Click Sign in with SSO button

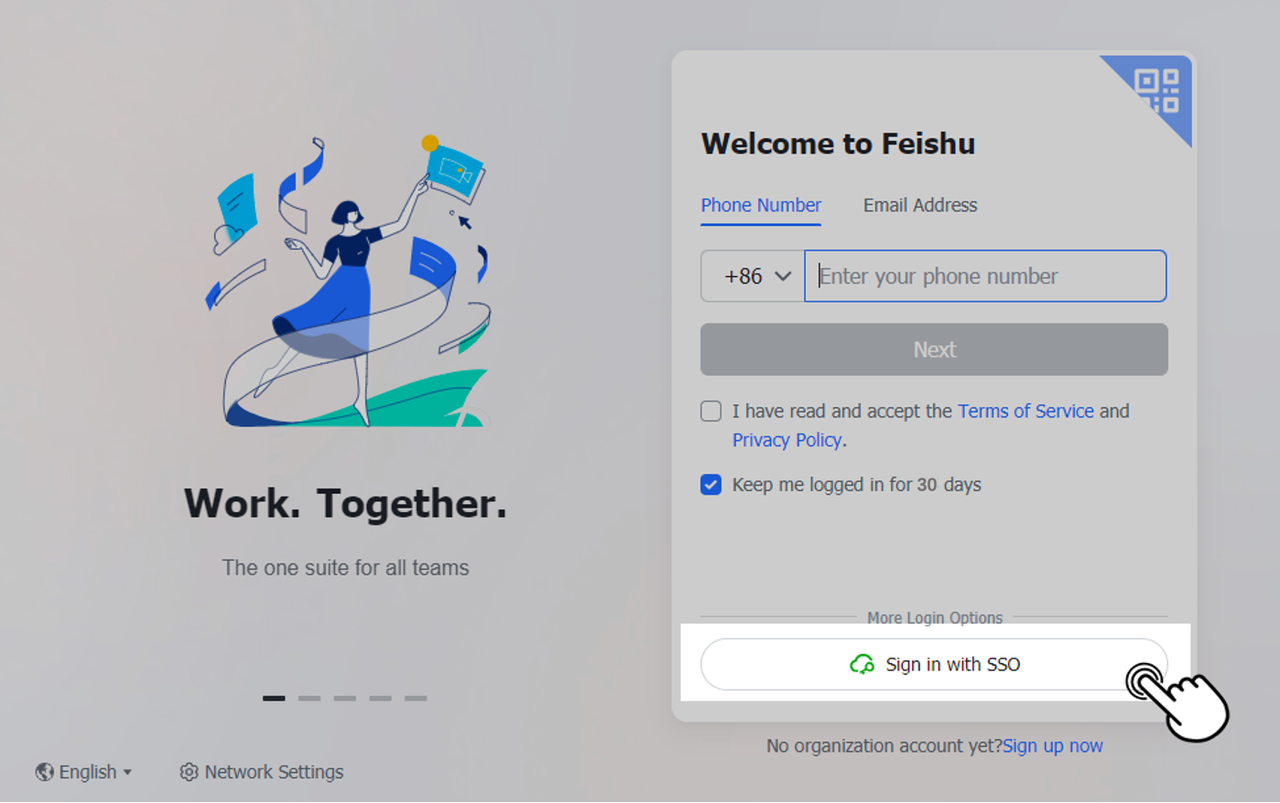coord(934,665)
